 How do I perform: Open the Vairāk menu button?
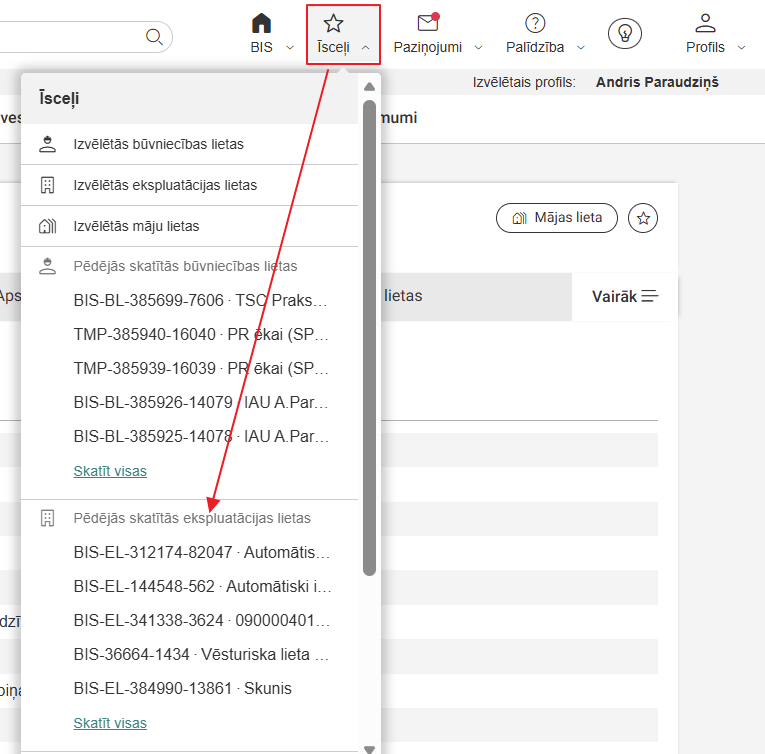point(624,296)
